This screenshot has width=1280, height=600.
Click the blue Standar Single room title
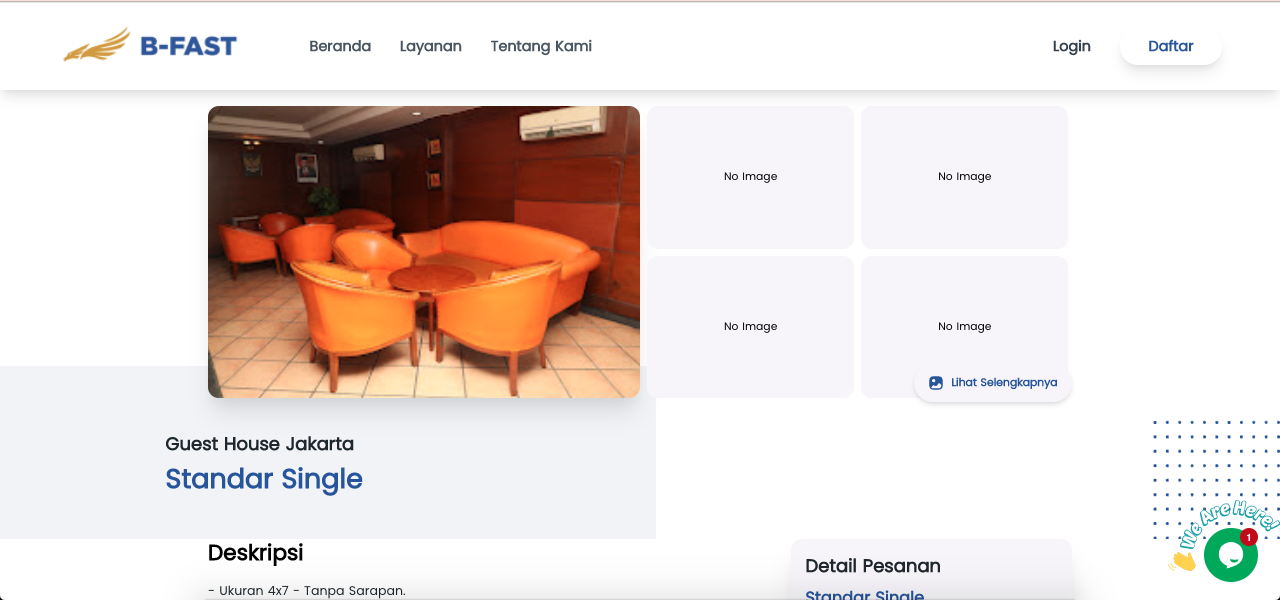tap(264, 479)
